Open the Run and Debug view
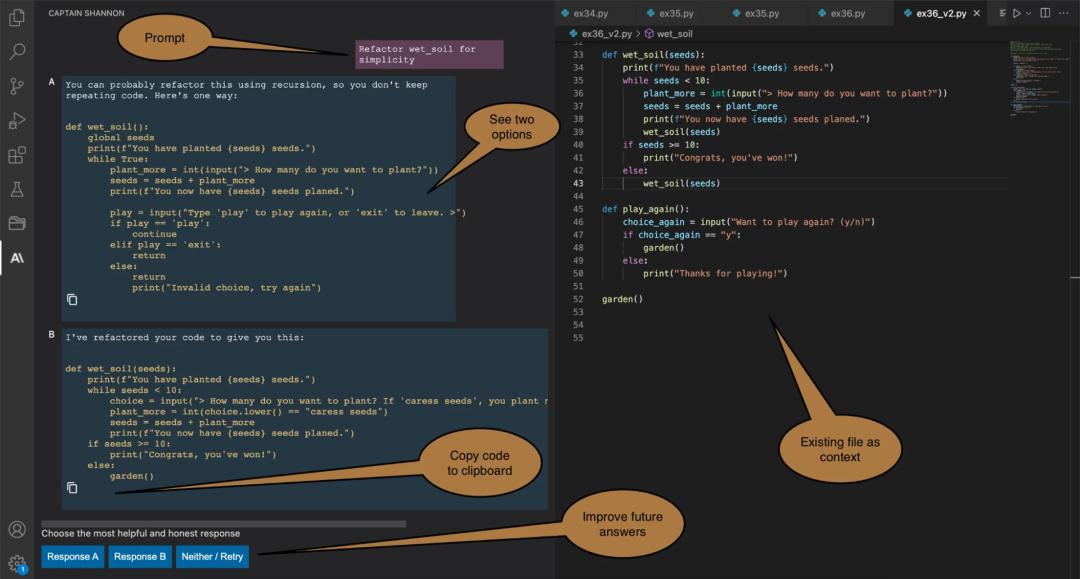 [17, 120]
